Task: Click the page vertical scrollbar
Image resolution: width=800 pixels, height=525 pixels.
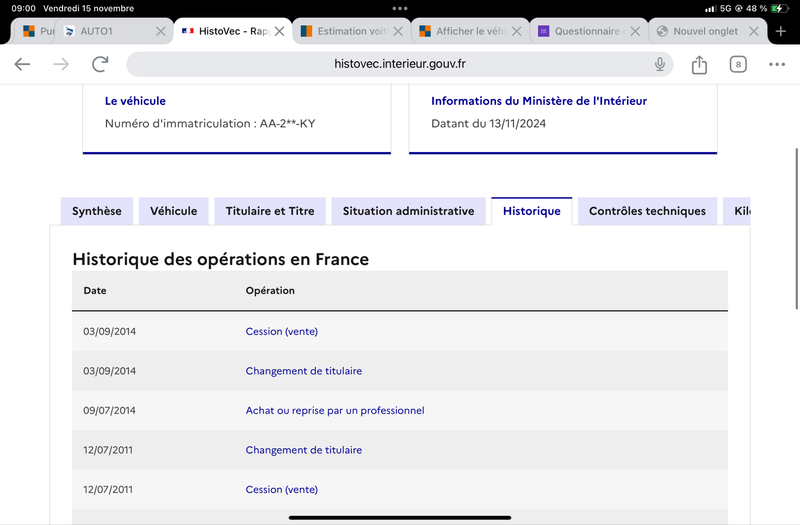Action: tap(796, 229)
